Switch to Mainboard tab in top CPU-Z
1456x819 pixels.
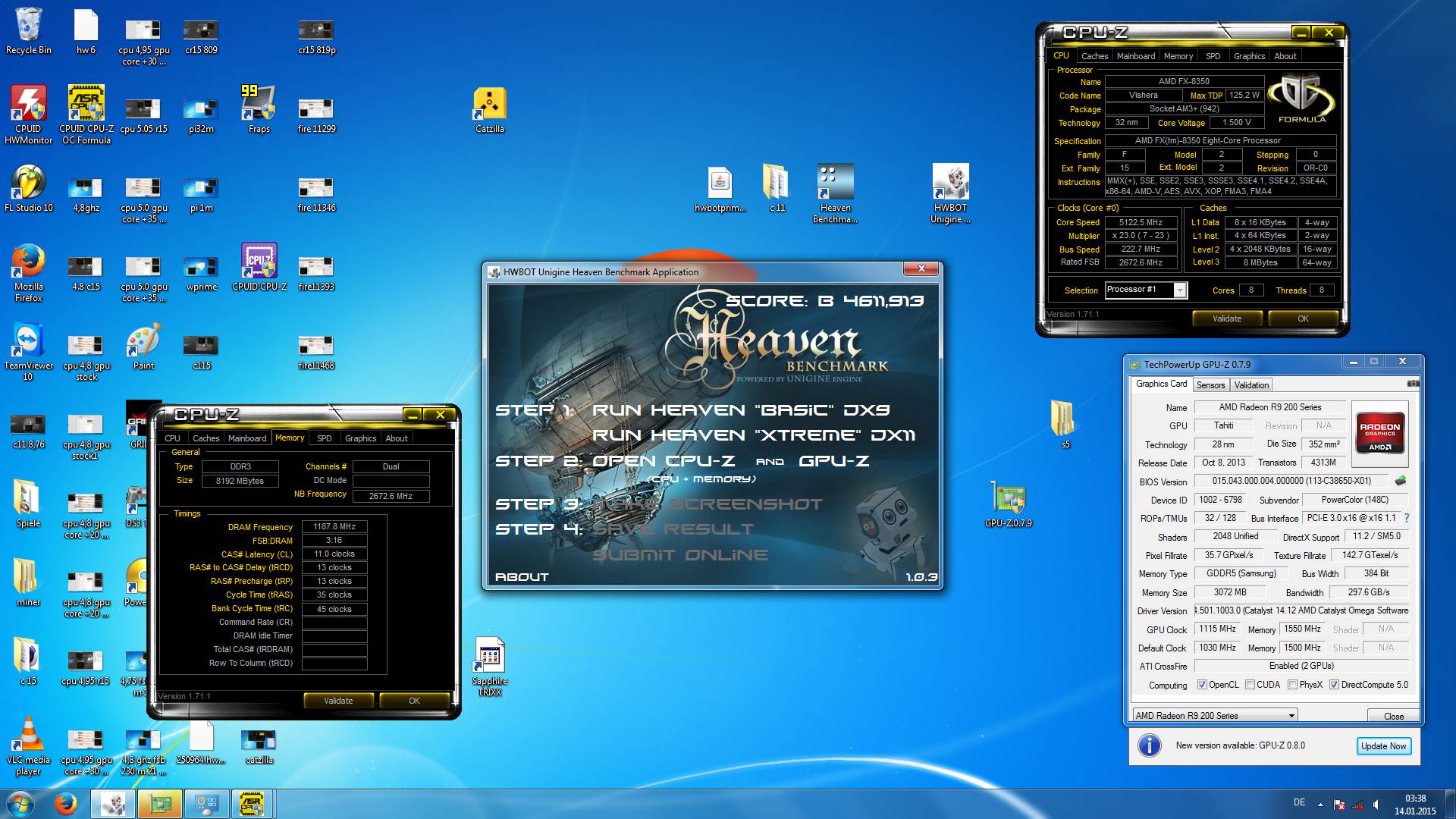[1135, 56]
